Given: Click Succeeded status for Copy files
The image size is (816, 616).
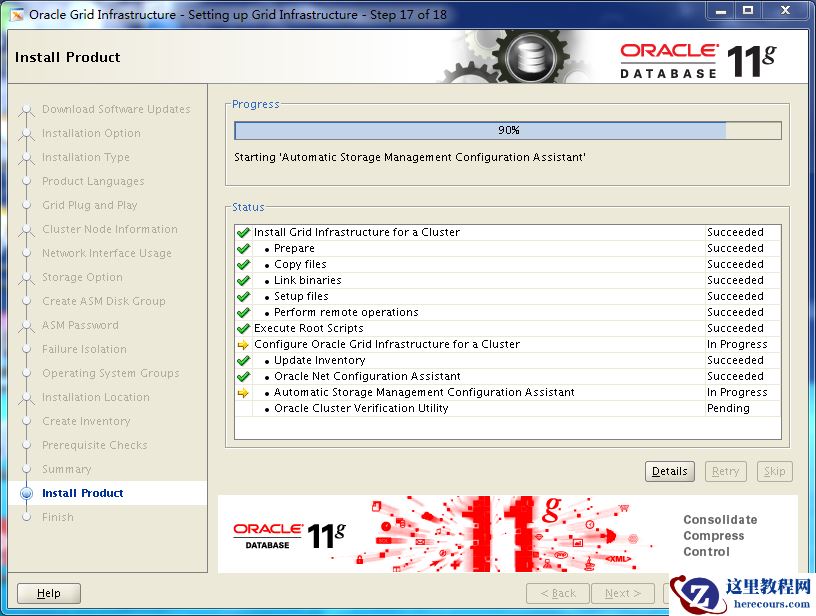Looking at the screenshot, I should tap(735, 264).
